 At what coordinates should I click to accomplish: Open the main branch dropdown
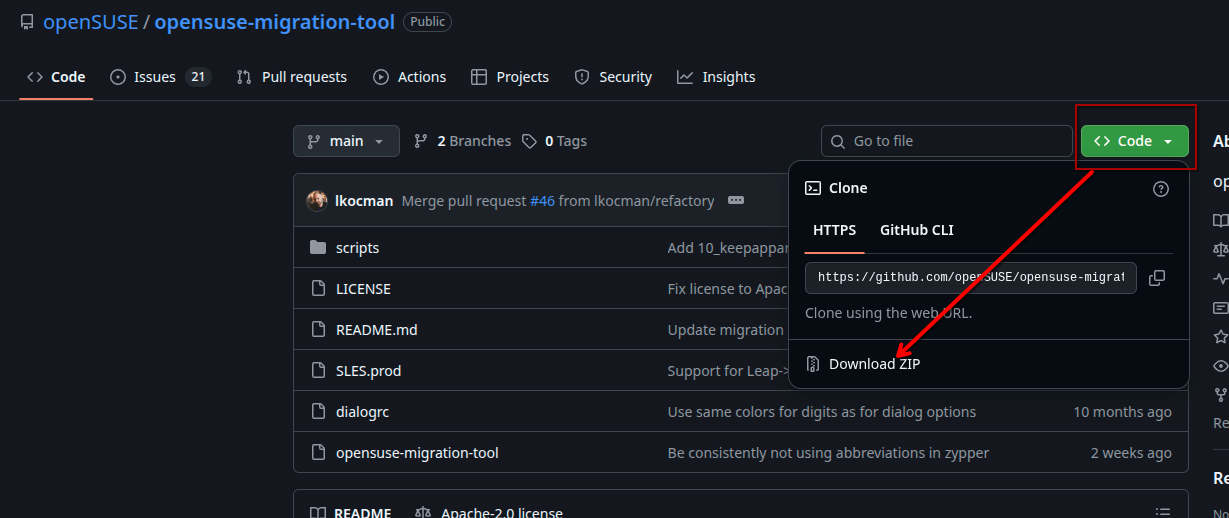coord(346,141)
